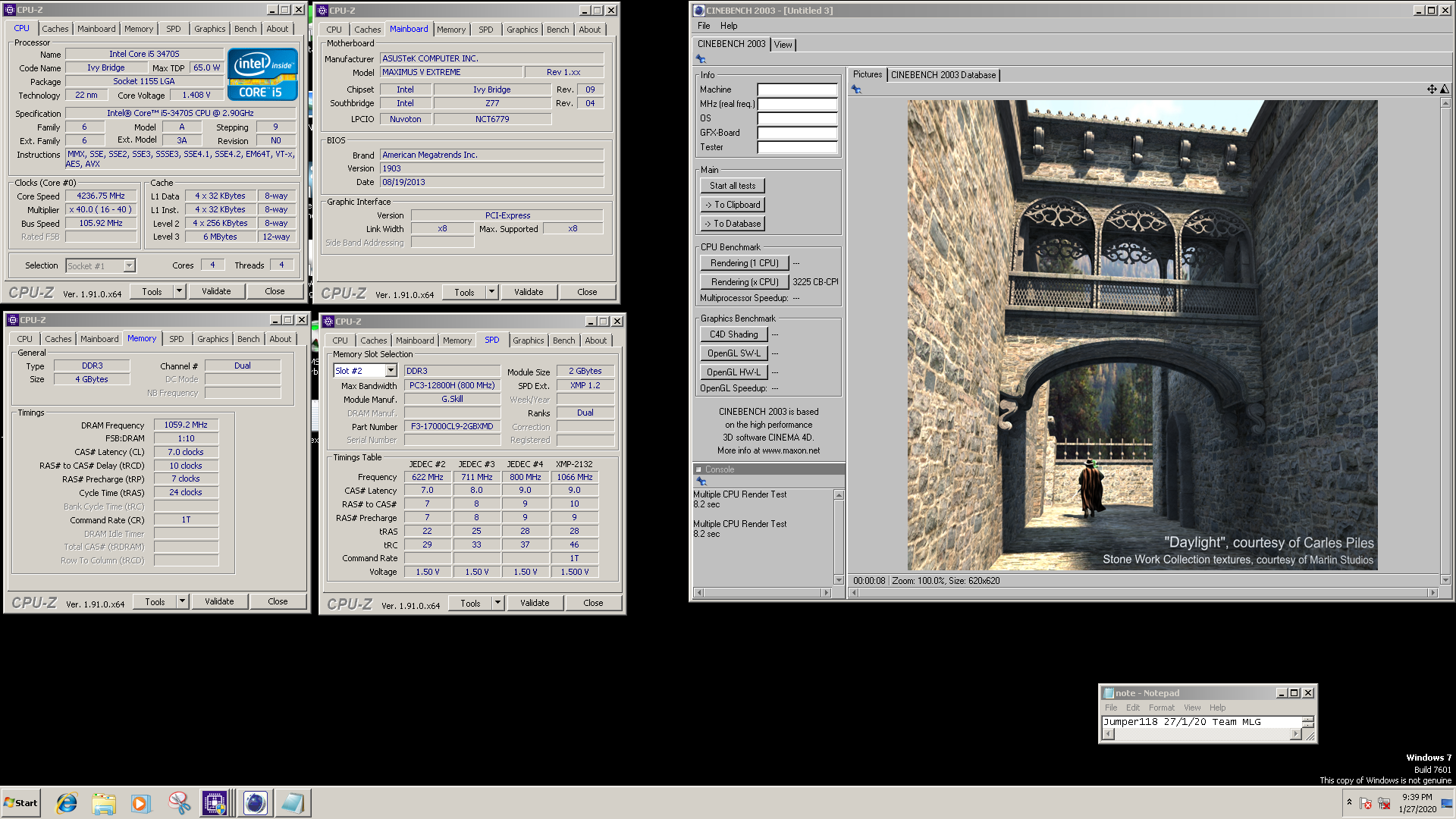Viewport: 1456px width, 819px height.
Task: Click the network disconnected tray icon
Action: pos(1384,803)
